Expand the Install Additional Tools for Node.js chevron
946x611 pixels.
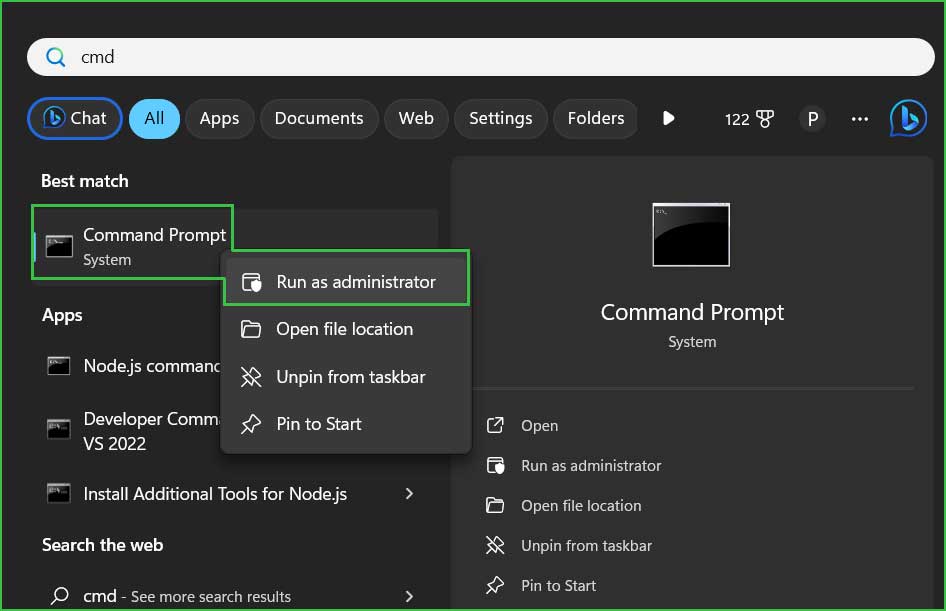coord(409,494)
